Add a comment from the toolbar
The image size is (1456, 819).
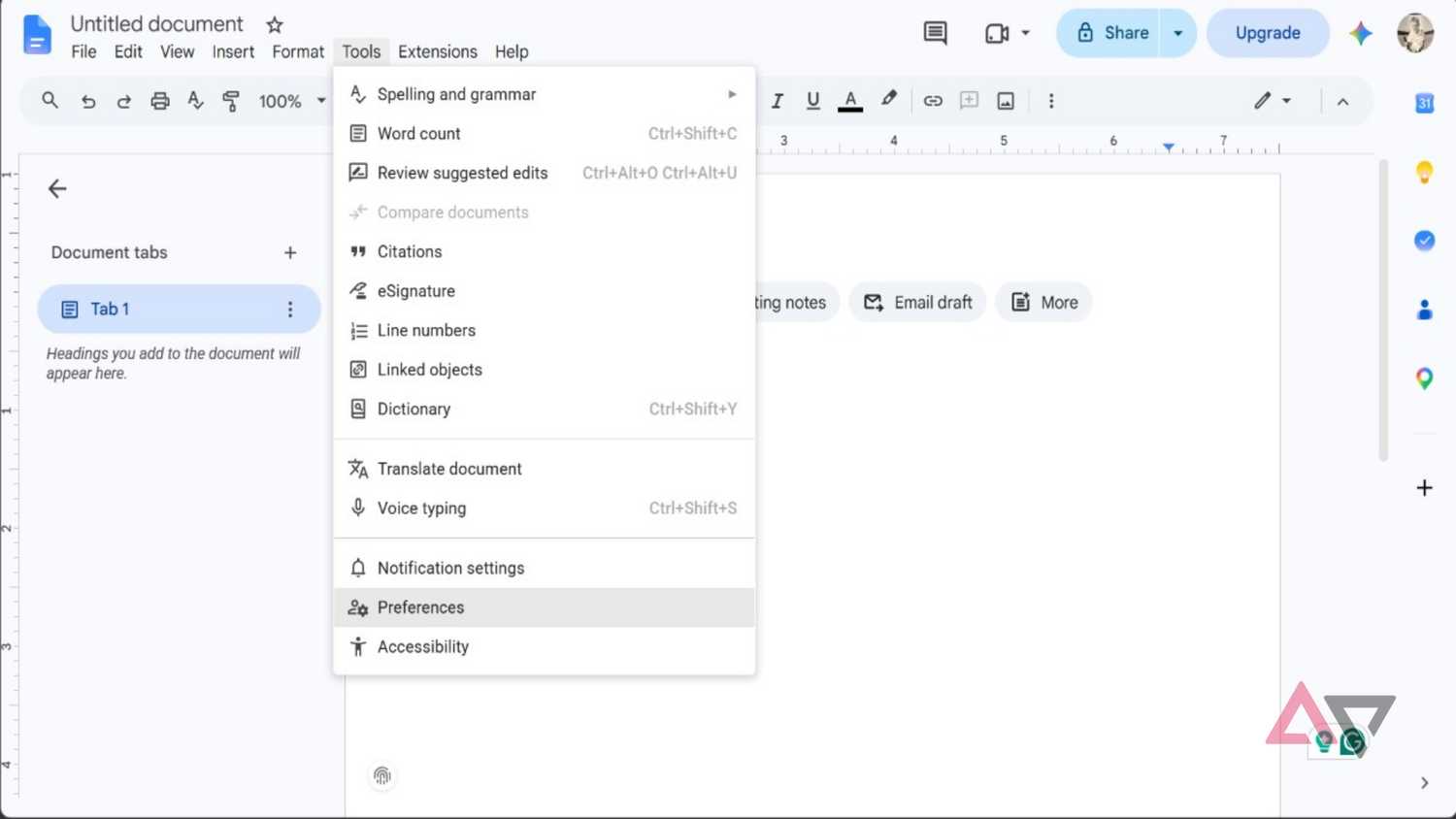[x=969, y=100]
